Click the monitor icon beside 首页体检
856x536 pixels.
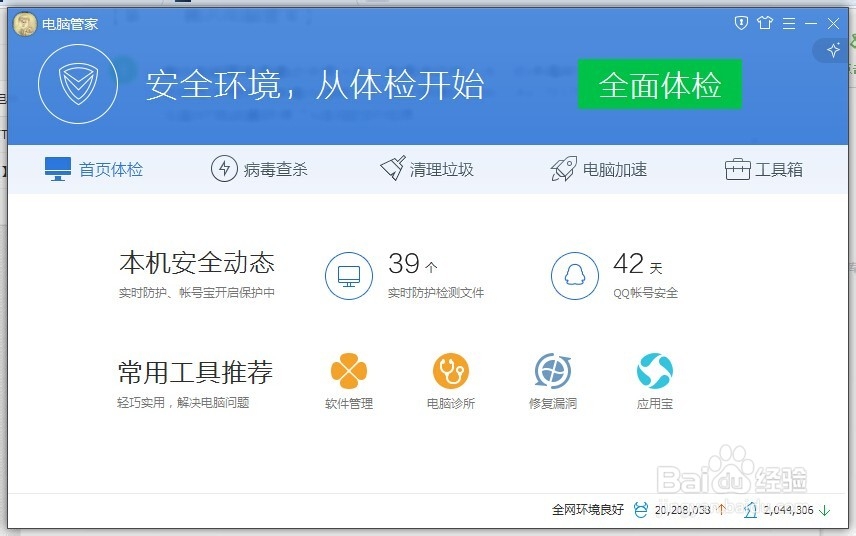point(58,169)
